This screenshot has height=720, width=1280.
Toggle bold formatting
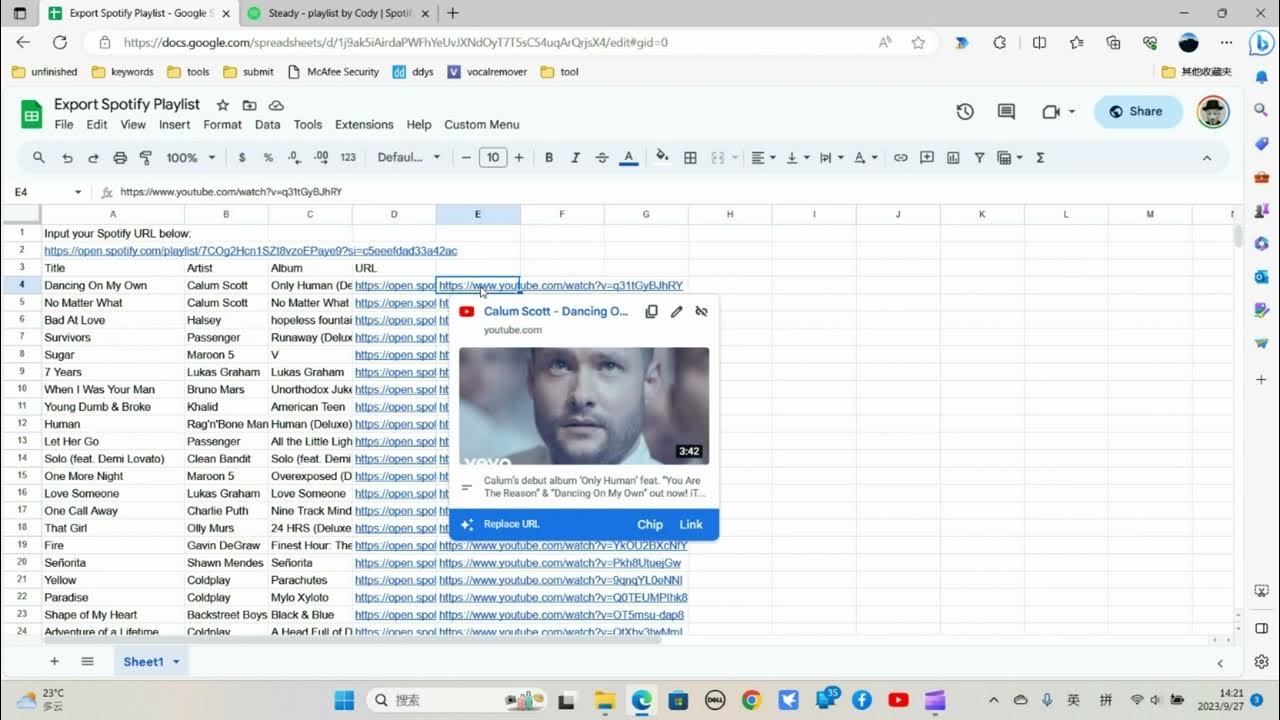tap(549, 158)
